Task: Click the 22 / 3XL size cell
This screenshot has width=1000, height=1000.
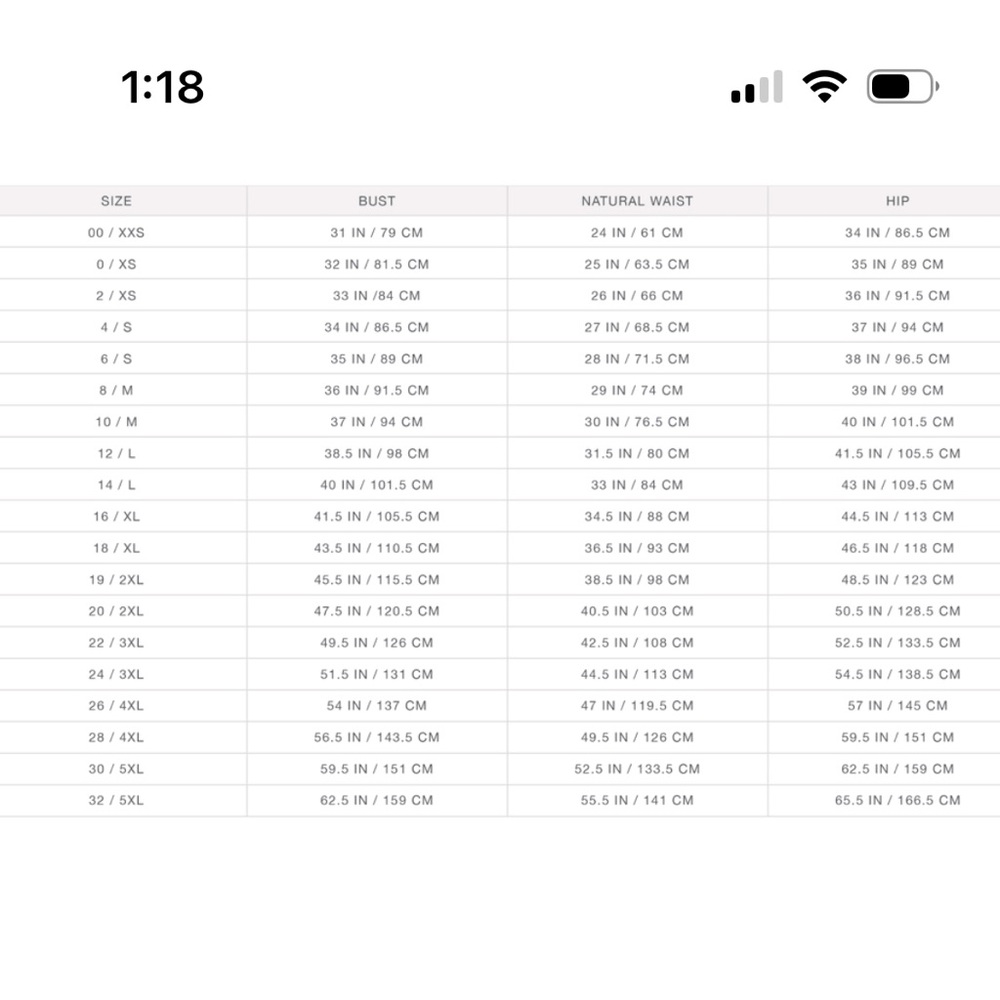Action: [116, 642]
